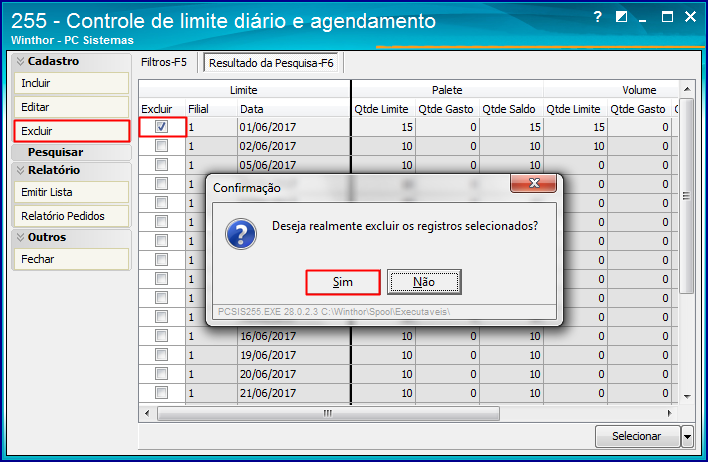The image size is (708, 462).
Task: Click the blue question mark icon in the Confirmação dialog
Action: (241, 234)
